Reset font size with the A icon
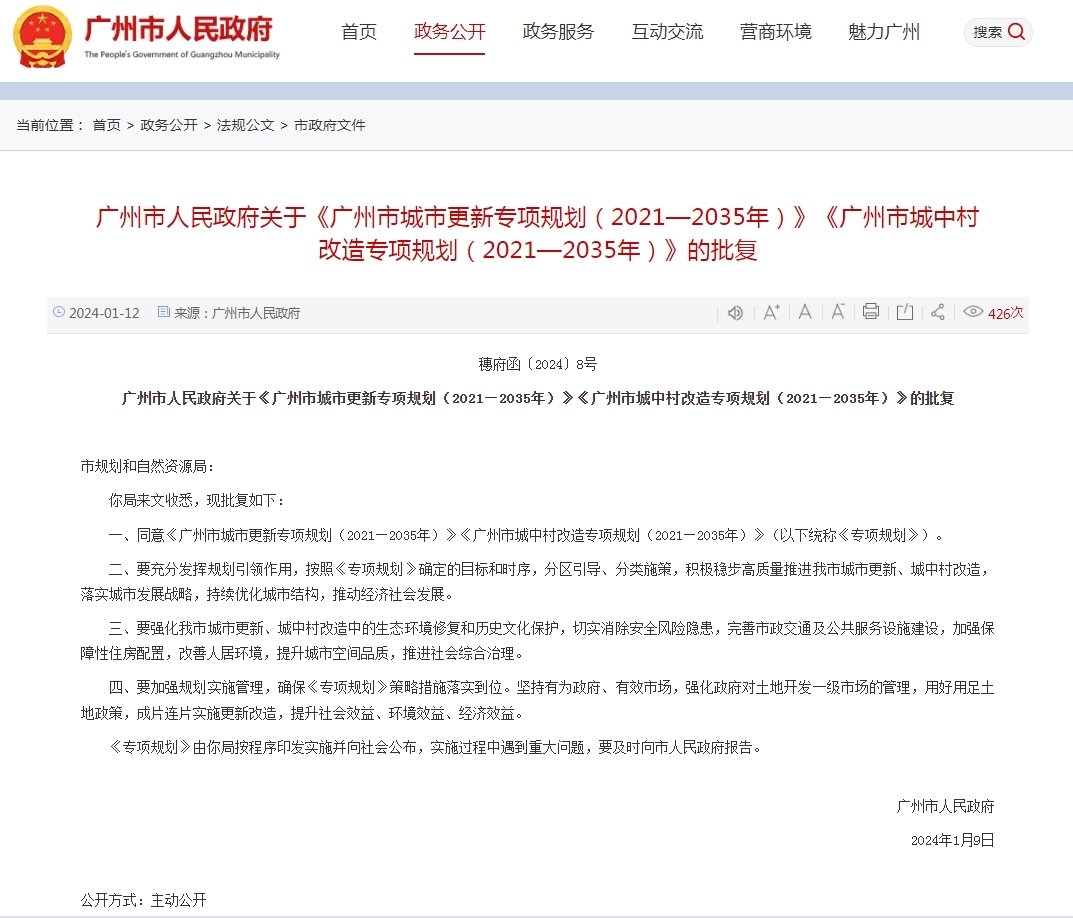The image size is (1073, 918). tap(805, 313)
